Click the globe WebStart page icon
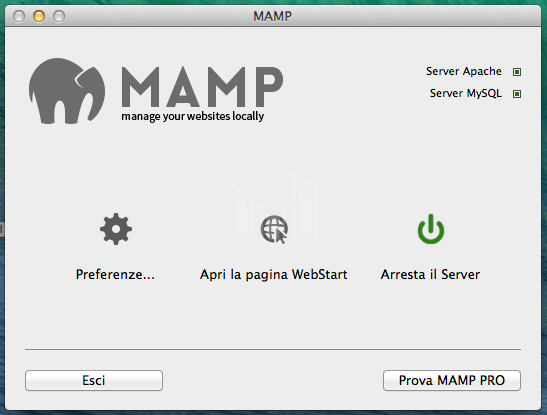This screenshot has height=415, width=547. [274, 229]
